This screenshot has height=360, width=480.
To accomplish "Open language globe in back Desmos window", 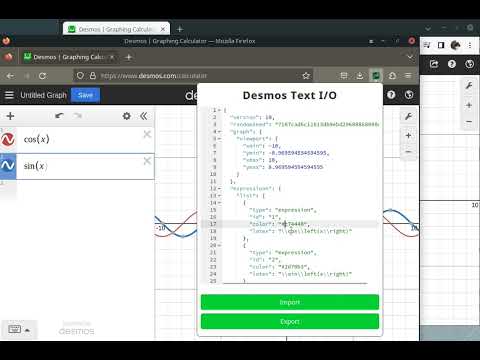I will coord(469,64).
